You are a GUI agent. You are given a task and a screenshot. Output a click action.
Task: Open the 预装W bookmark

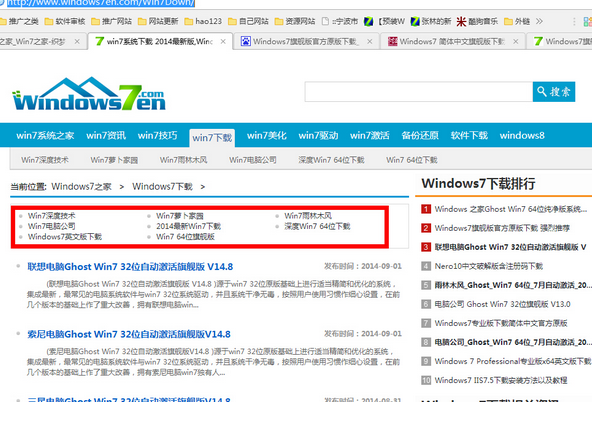click(384, 21)
